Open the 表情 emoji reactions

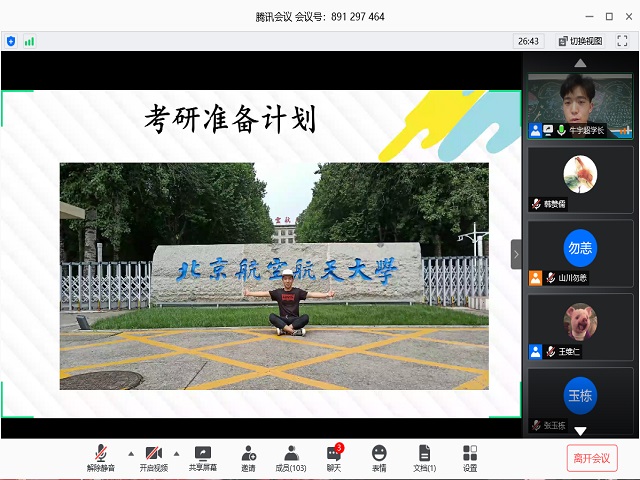(x=379, y=458)
